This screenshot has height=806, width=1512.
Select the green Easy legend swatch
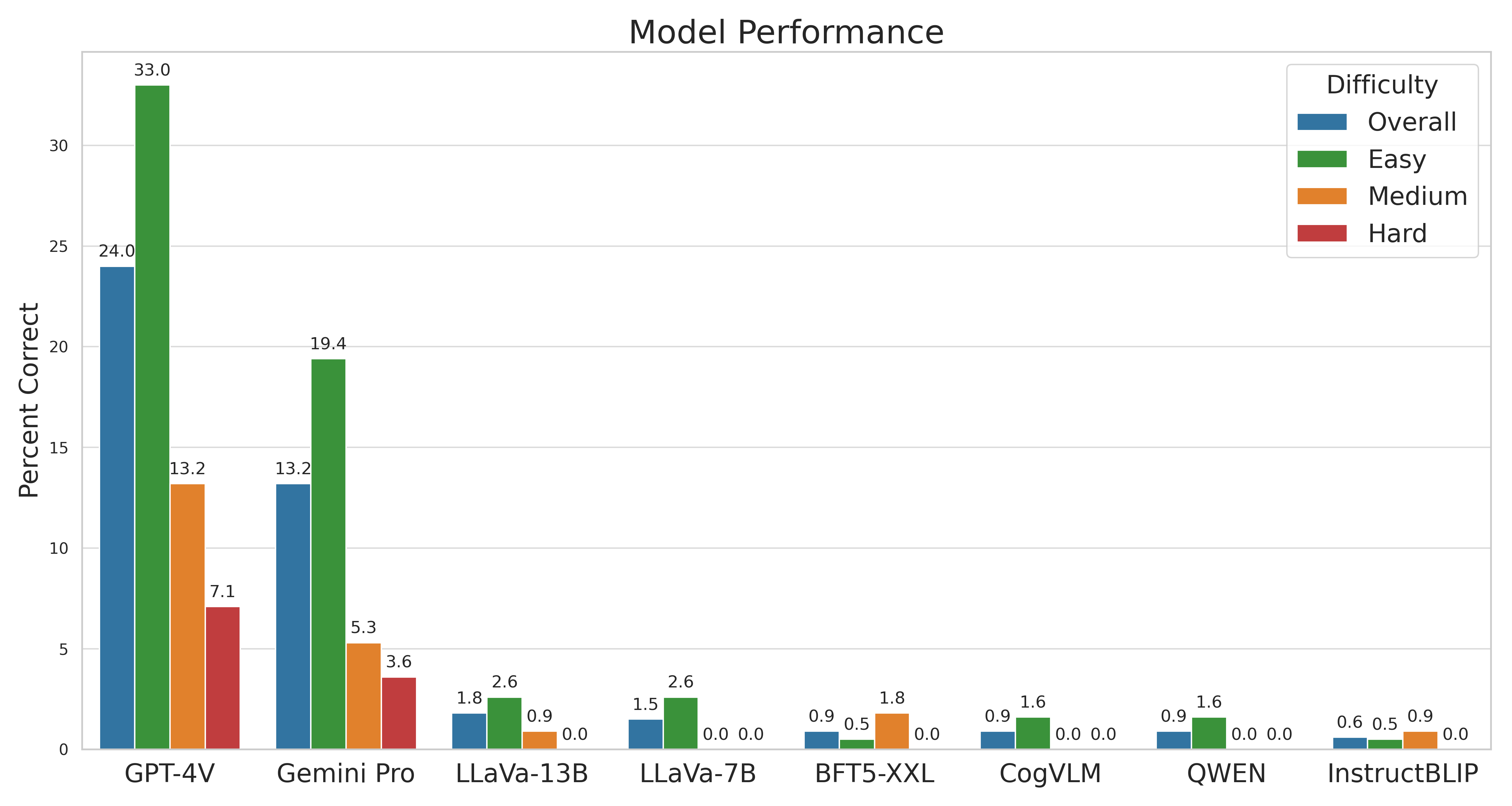pos(1321,159)
